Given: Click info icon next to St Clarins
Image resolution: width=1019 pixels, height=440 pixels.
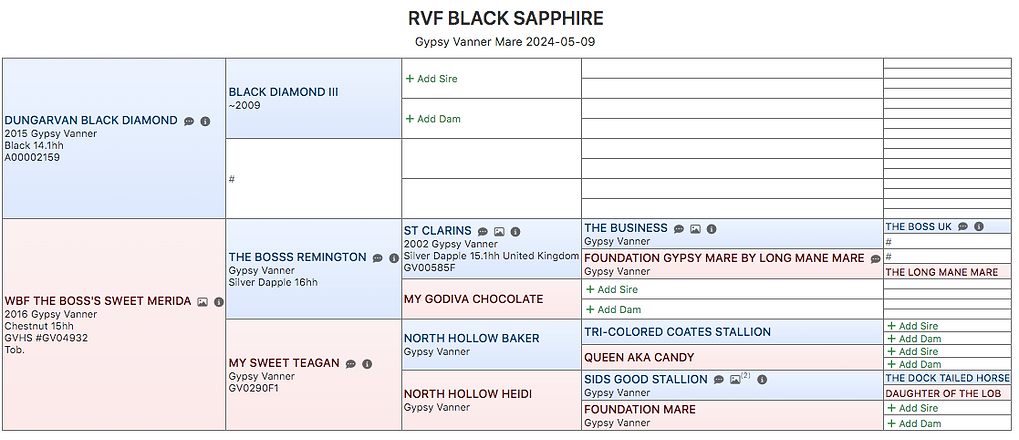Looking at the screenshot, I should click(x=515, y=231).
